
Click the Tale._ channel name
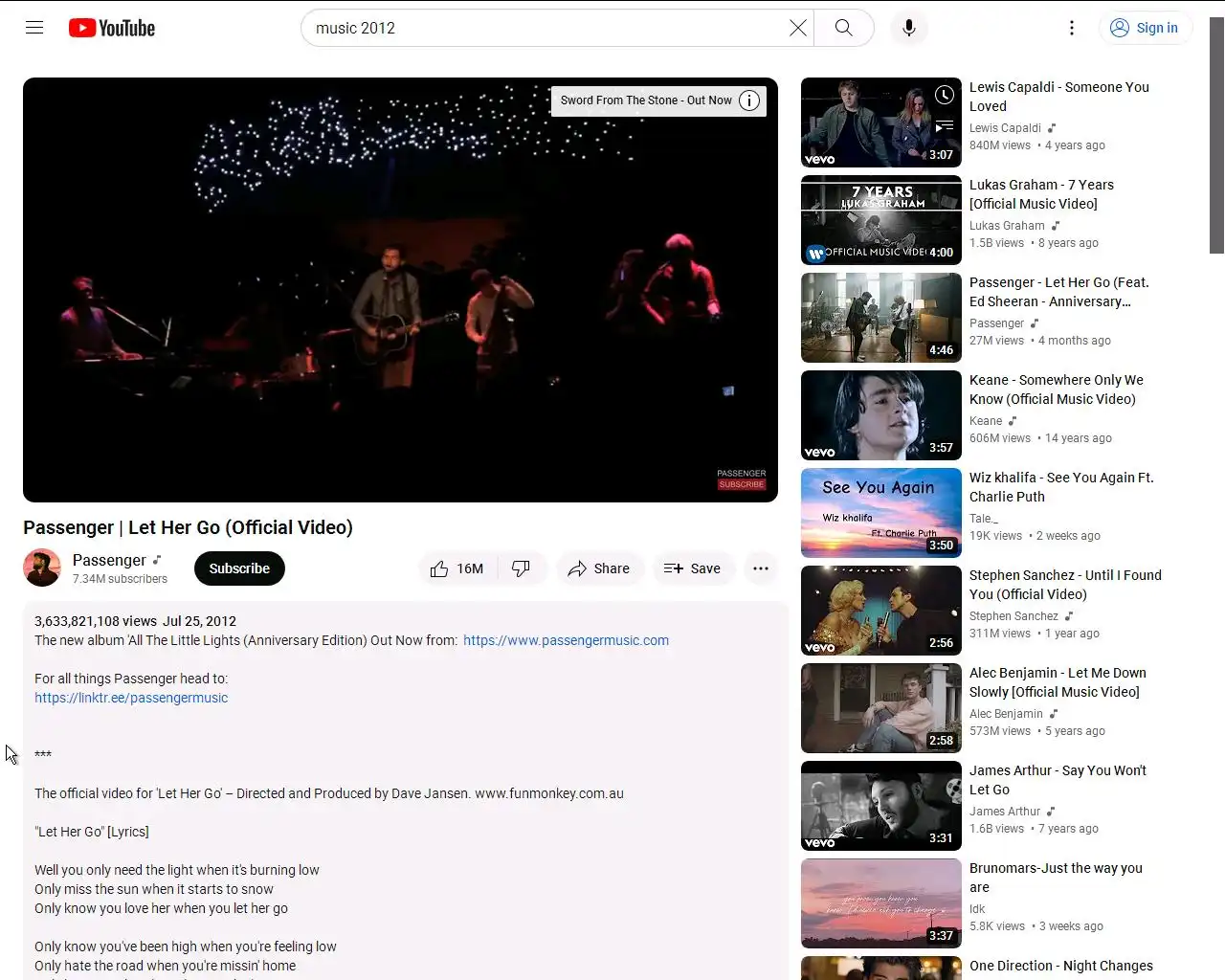[x=984, y=519]
